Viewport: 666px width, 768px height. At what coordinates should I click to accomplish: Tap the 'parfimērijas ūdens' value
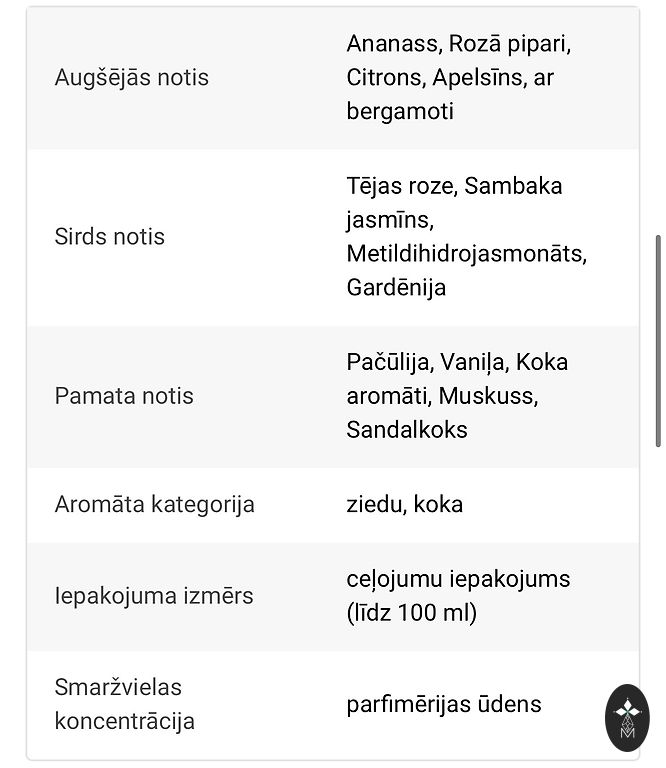444,704
